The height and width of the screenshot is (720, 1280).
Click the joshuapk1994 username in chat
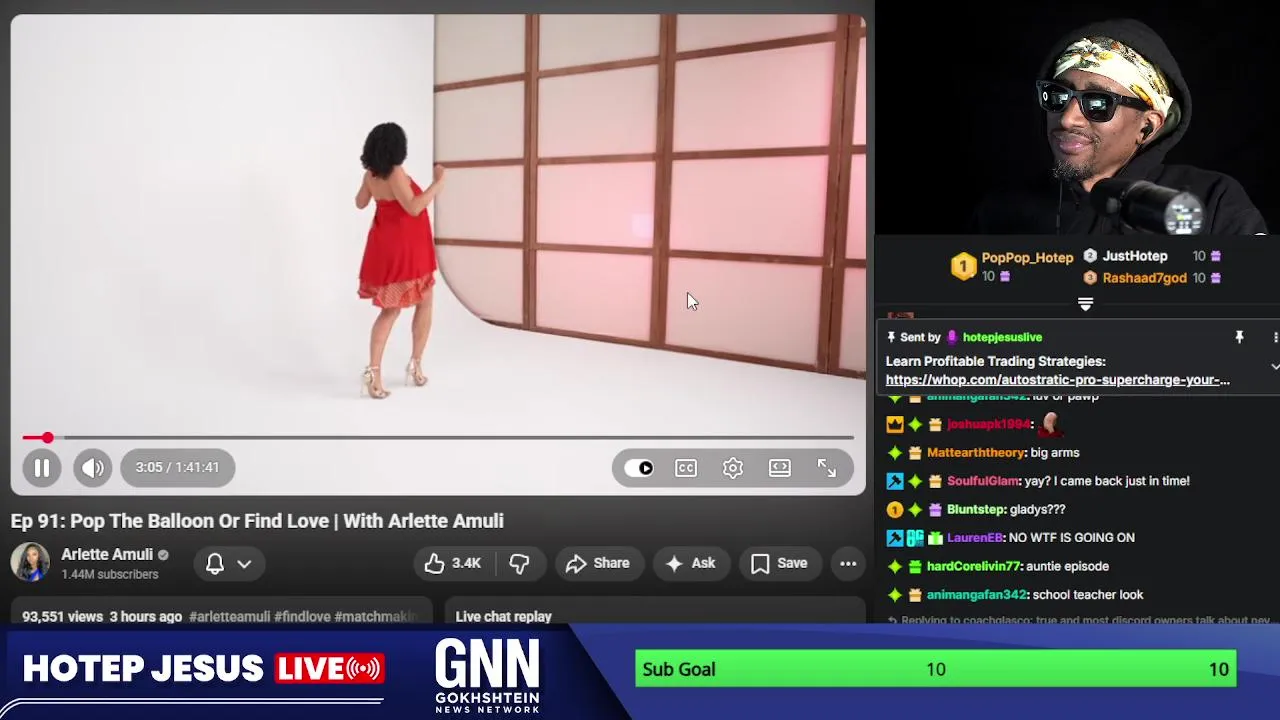(989, 424)
